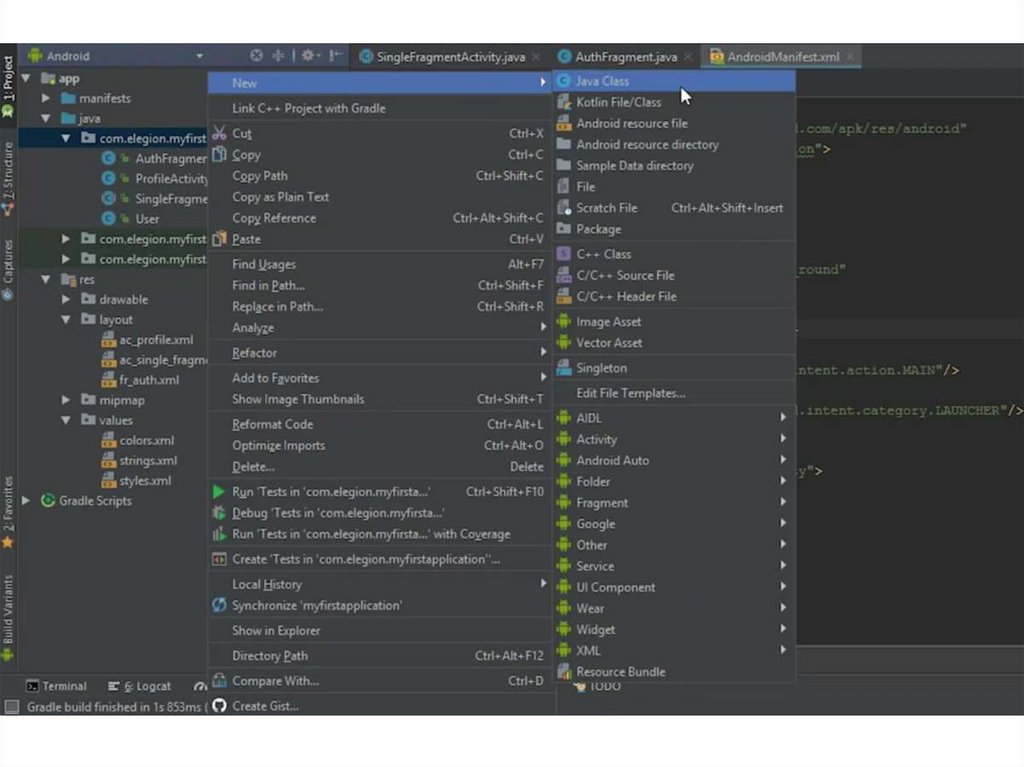Select strings.xml in the values folder
Viewport: 1024px width, 767px height.
(x=148, y=461)
